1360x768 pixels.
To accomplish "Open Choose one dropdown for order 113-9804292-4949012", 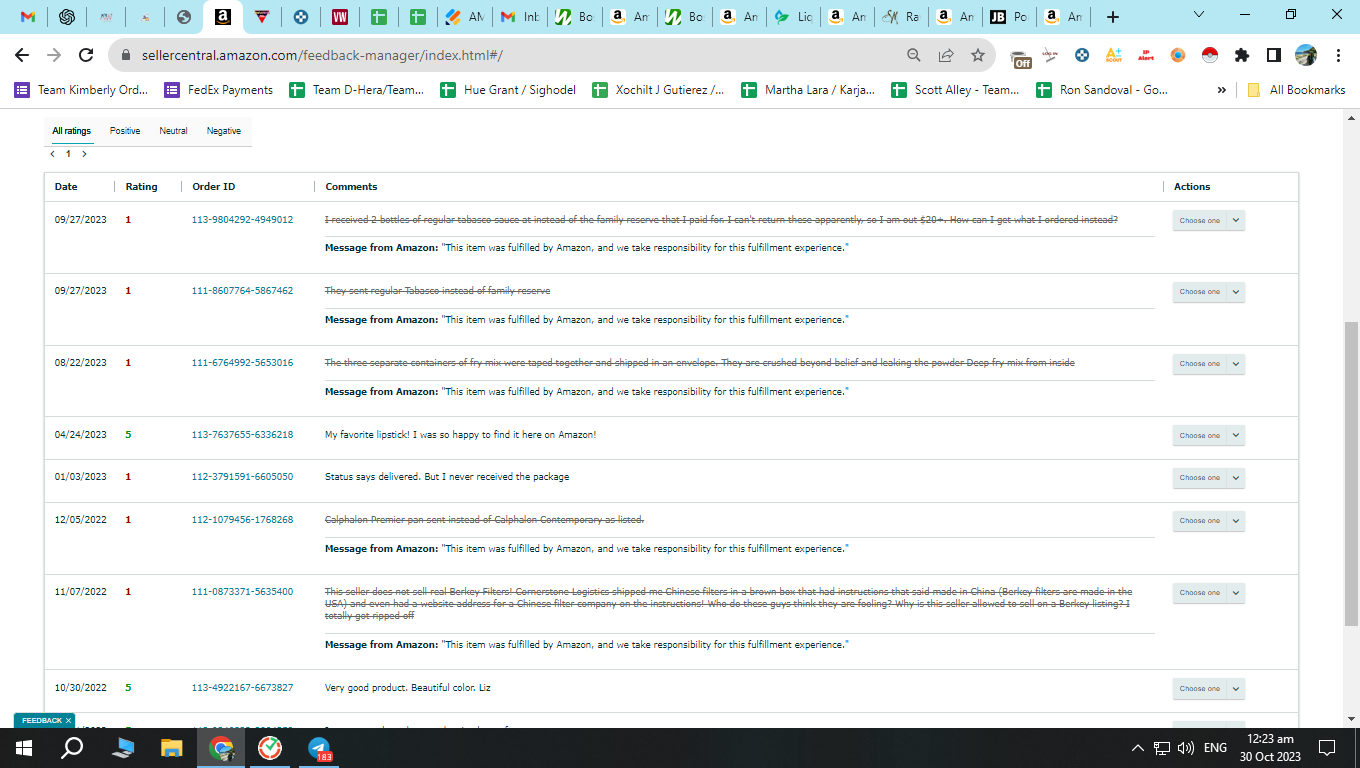I will (x=1208, y=220).
